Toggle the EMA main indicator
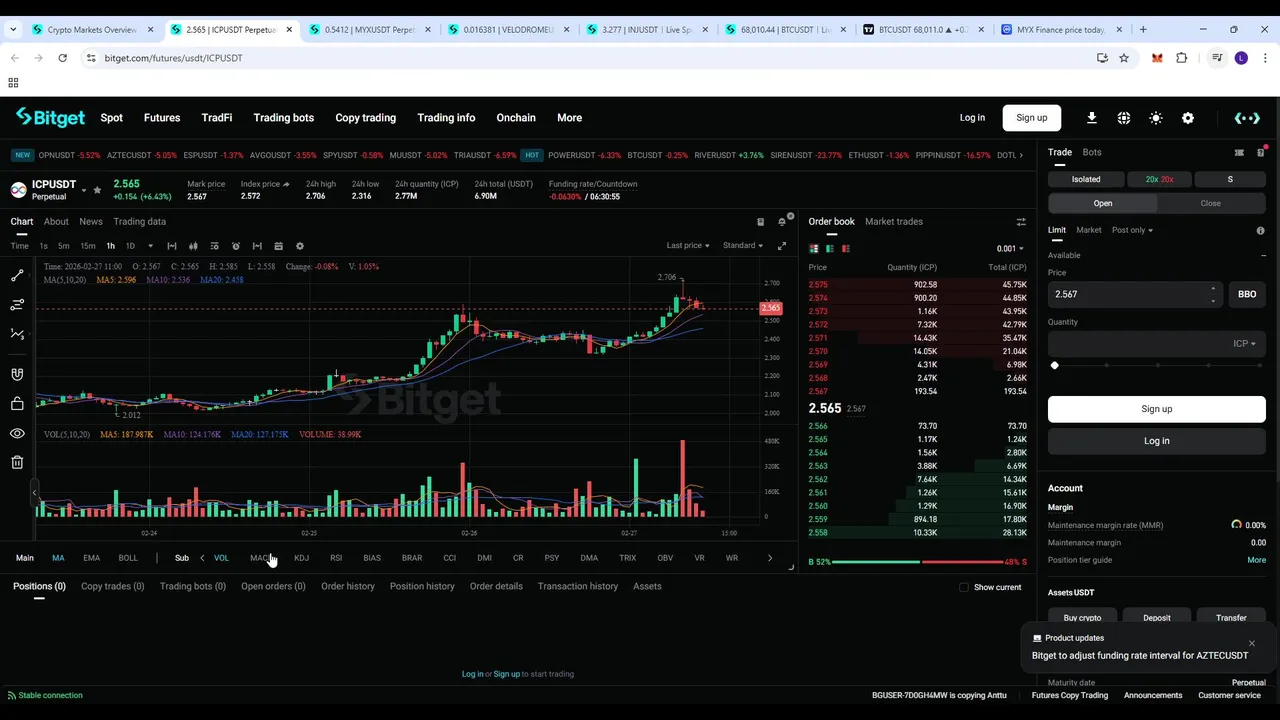Screen dimensions: 1280x720 coord(91,558)
